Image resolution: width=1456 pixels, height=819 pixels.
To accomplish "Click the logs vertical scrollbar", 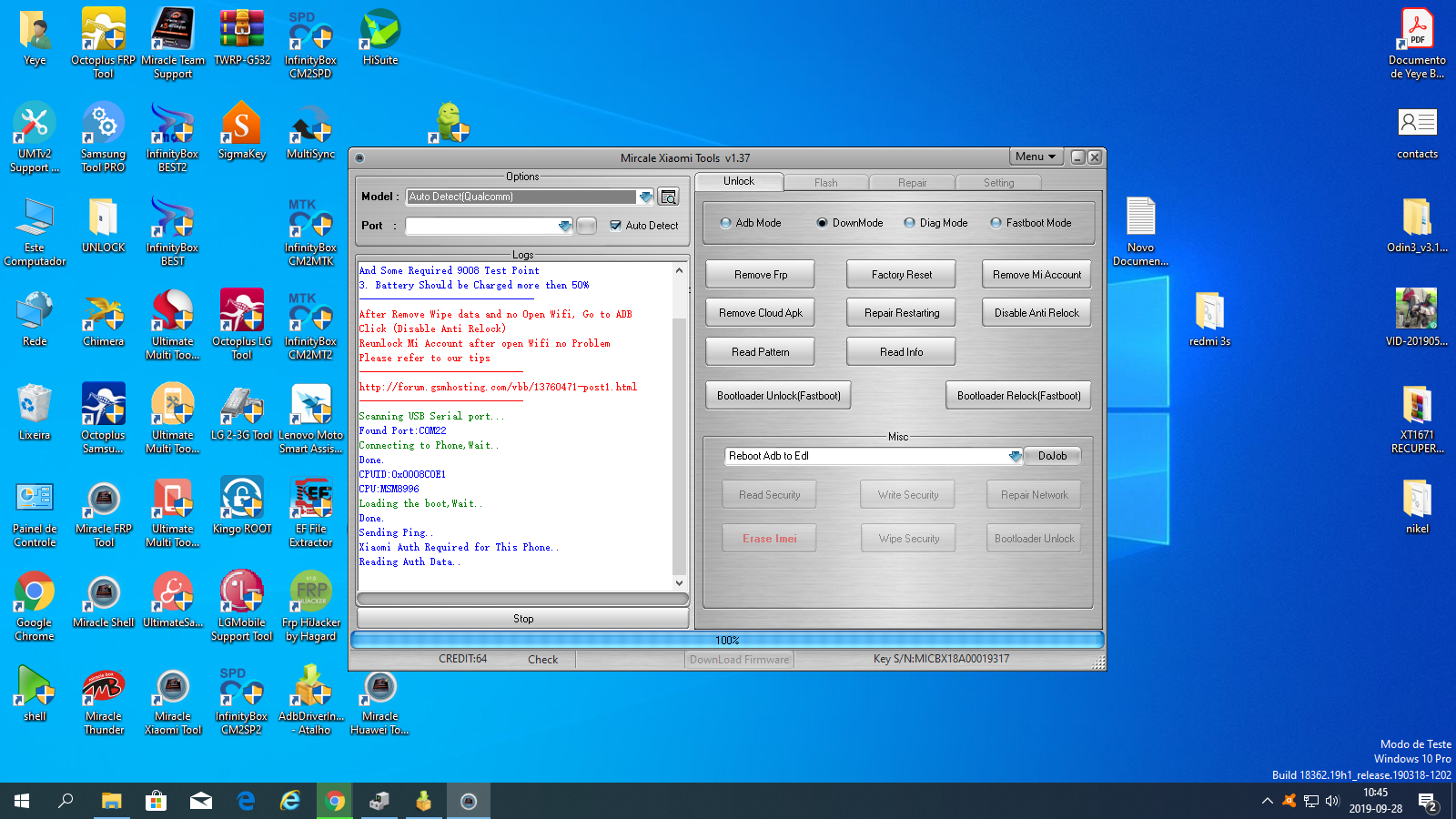I will coord(679,427).
